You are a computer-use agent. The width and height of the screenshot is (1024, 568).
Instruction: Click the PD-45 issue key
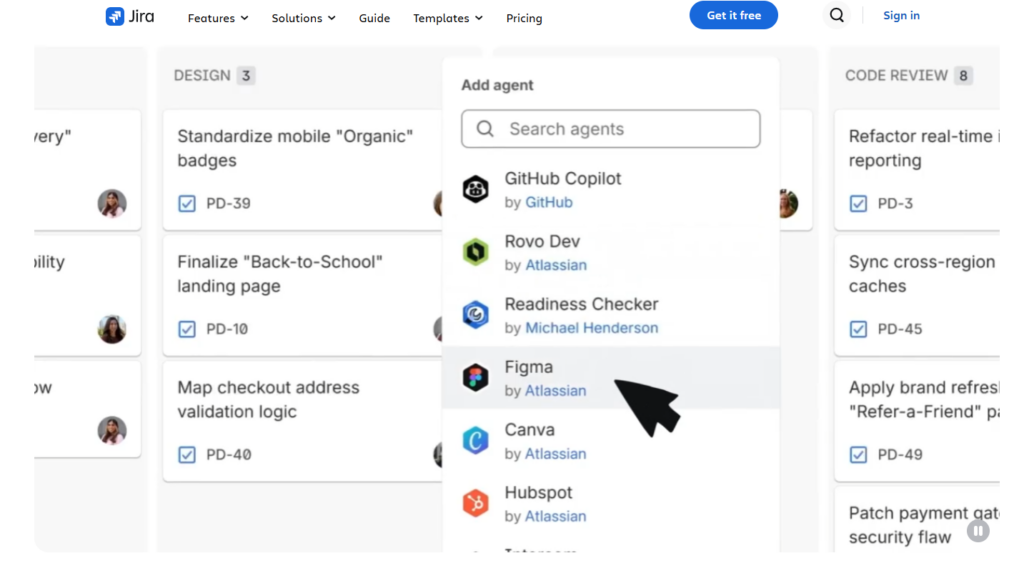900,329
